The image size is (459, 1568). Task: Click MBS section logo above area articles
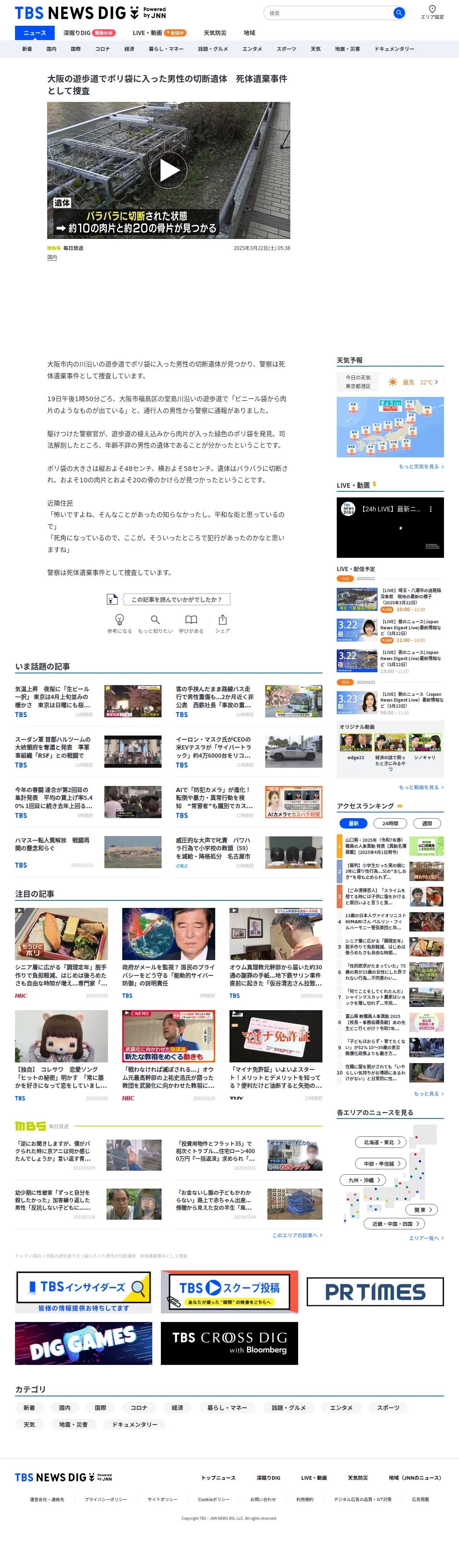[x=30, y=1126]
